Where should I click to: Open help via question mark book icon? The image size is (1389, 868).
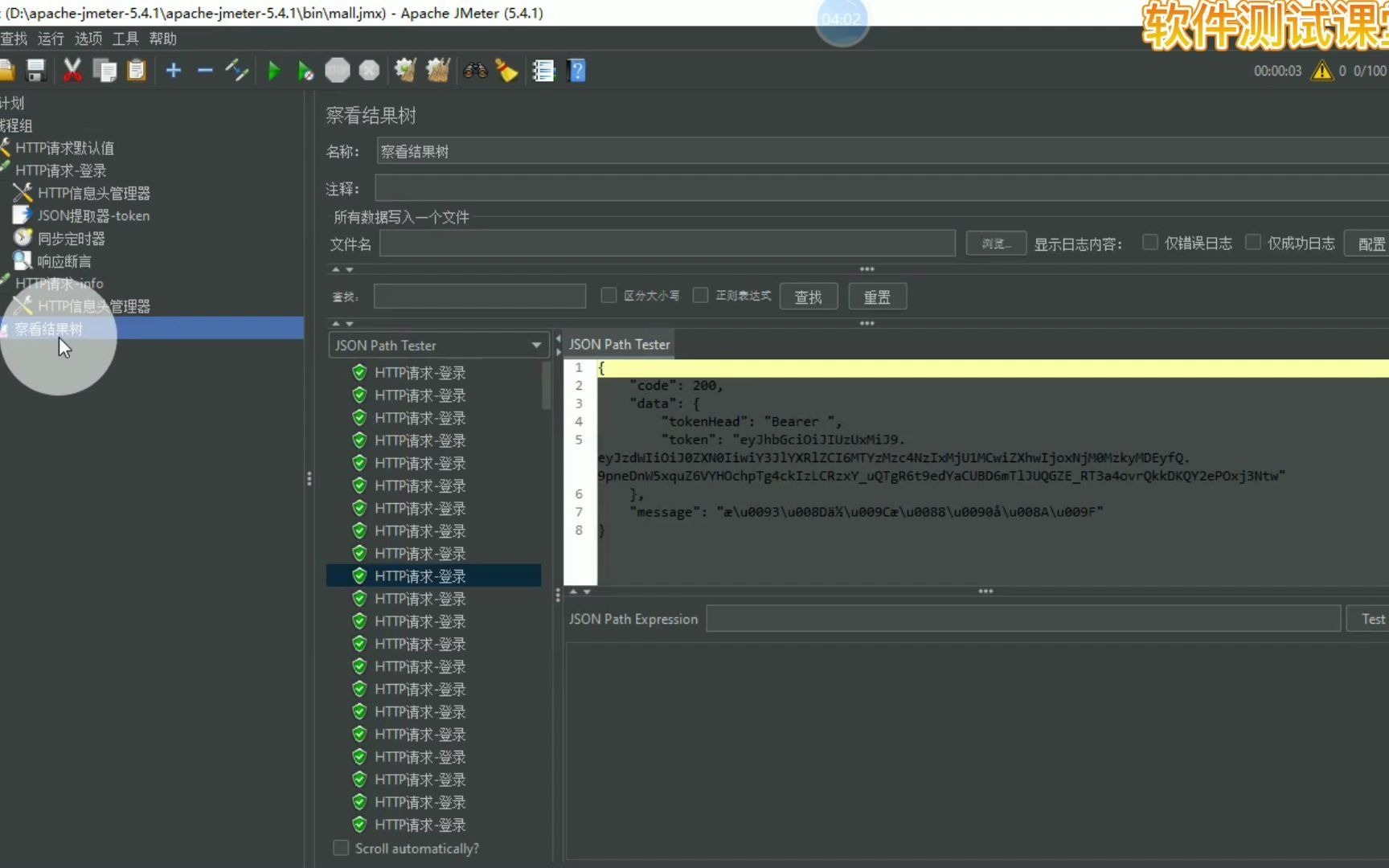pyautogui.click(x=576, y=71)
